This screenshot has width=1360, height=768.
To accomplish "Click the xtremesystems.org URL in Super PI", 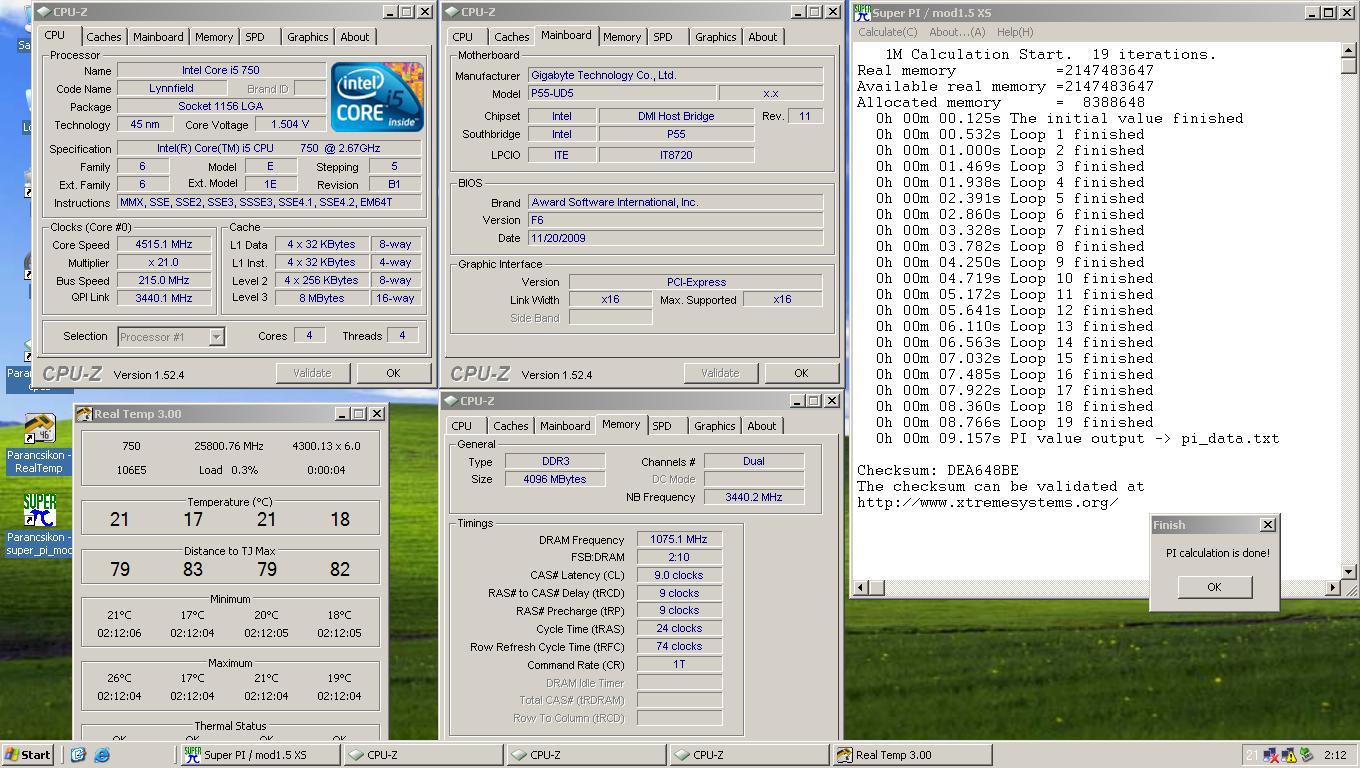I will tap(987, 503).
